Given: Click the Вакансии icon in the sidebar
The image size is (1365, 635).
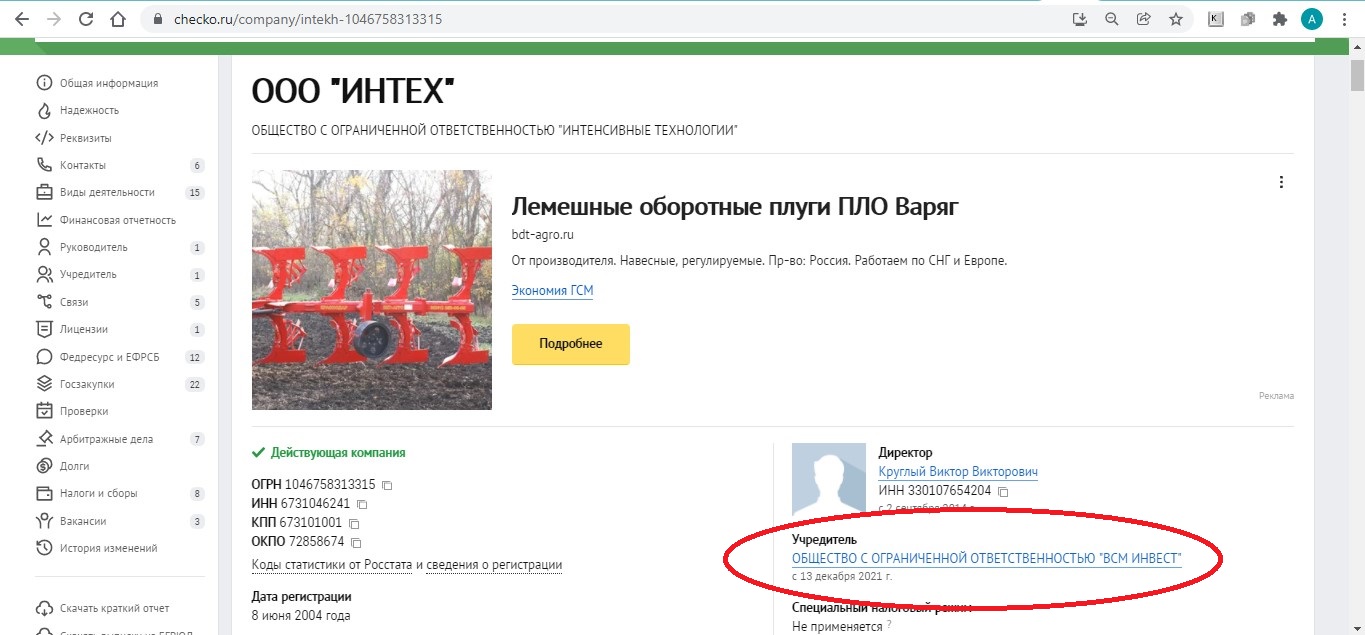Looking at the screenshot, I should tap(44, 521).
